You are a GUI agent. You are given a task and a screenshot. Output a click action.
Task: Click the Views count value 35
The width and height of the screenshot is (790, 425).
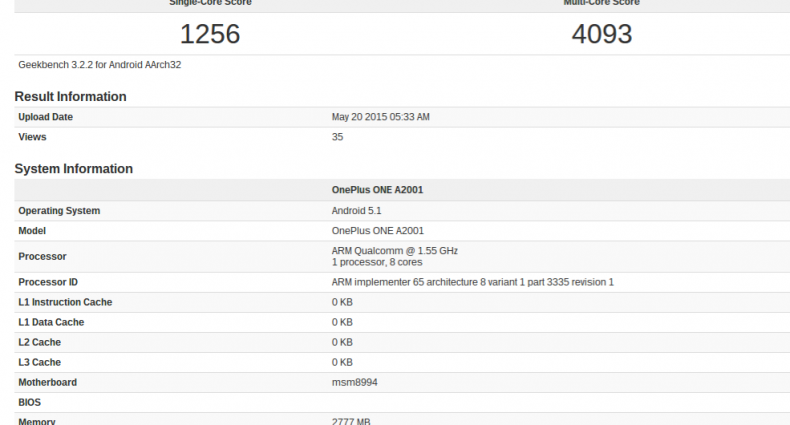pyautogui.click(x=337, y=137)
